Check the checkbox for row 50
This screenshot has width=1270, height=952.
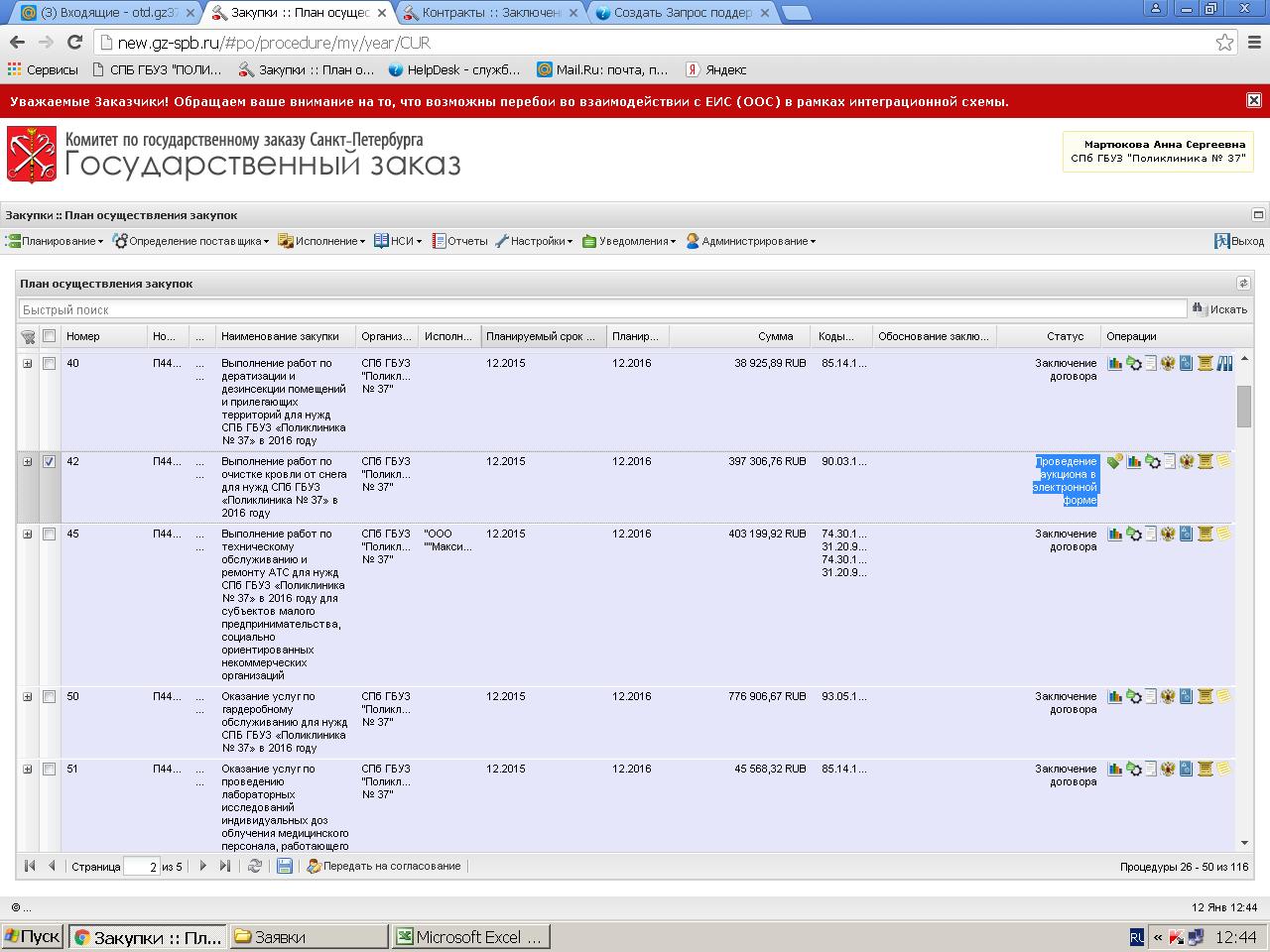(x=49, y=697)
